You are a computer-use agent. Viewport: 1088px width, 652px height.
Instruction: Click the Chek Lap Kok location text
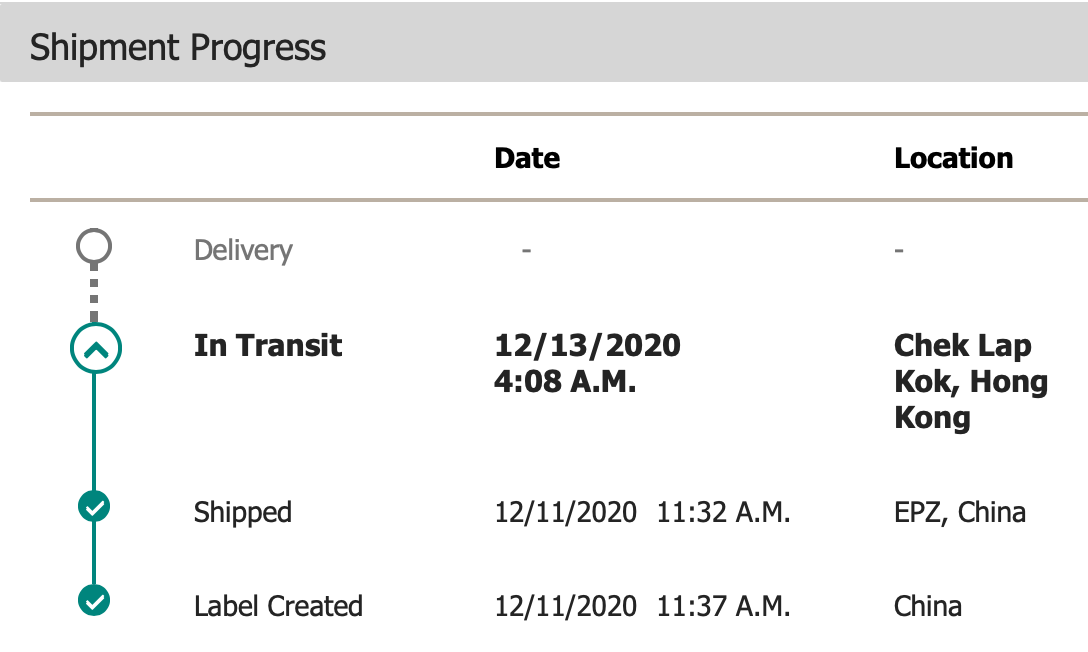[x=970, y=381]
